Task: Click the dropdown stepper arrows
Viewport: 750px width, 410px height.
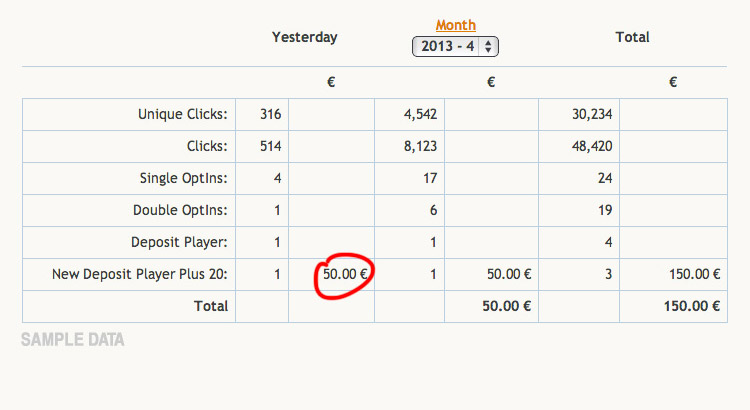Action: coord(488,46)
